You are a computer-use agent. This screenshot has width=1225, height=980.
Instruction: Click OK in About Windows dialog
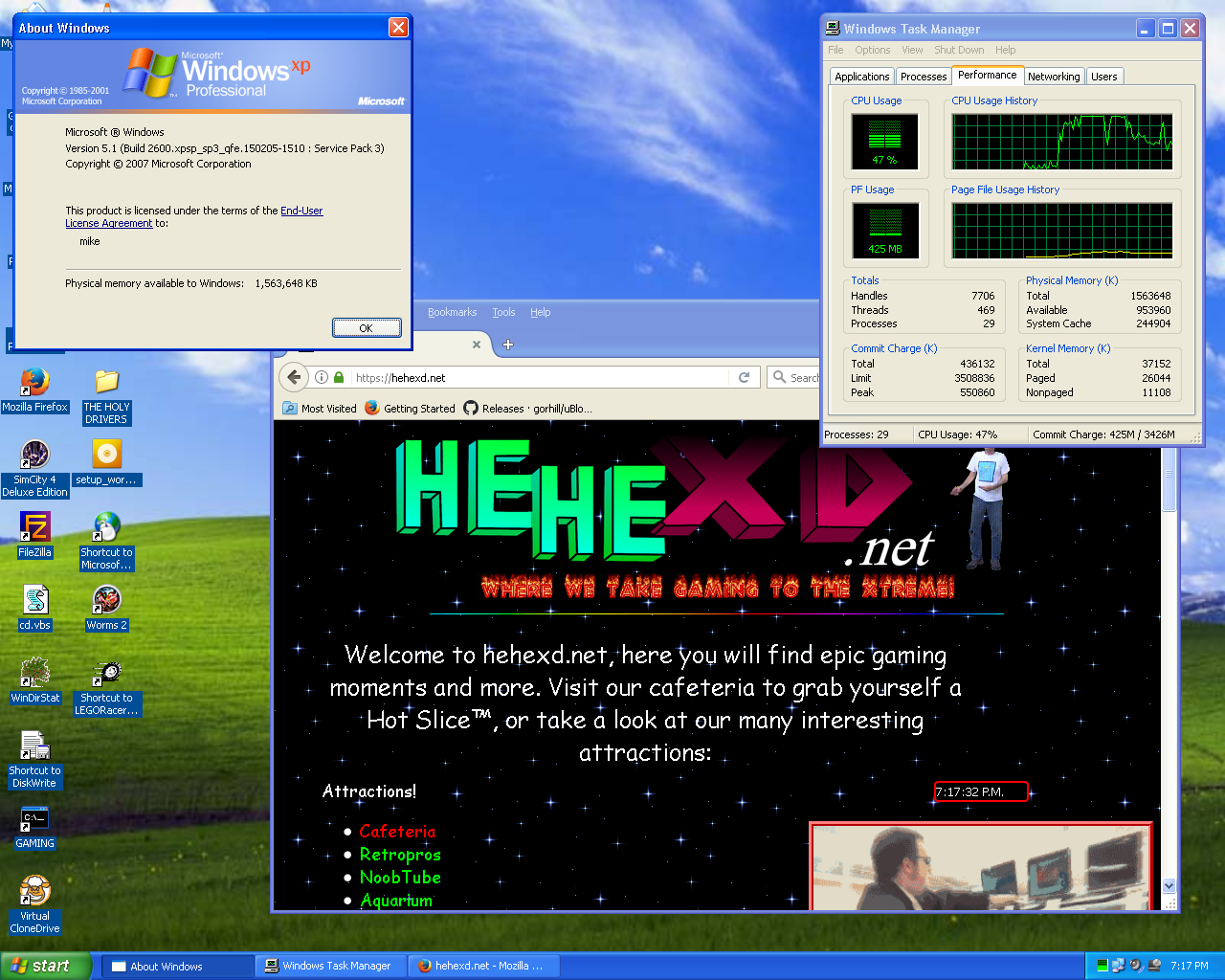tap(367, 327)
